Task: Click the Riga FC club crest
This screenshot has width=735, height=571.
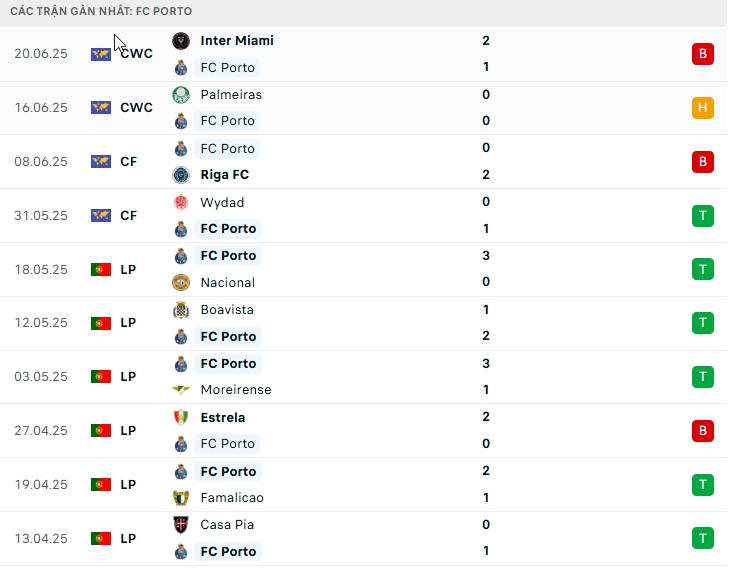Action: click(181, 175)
